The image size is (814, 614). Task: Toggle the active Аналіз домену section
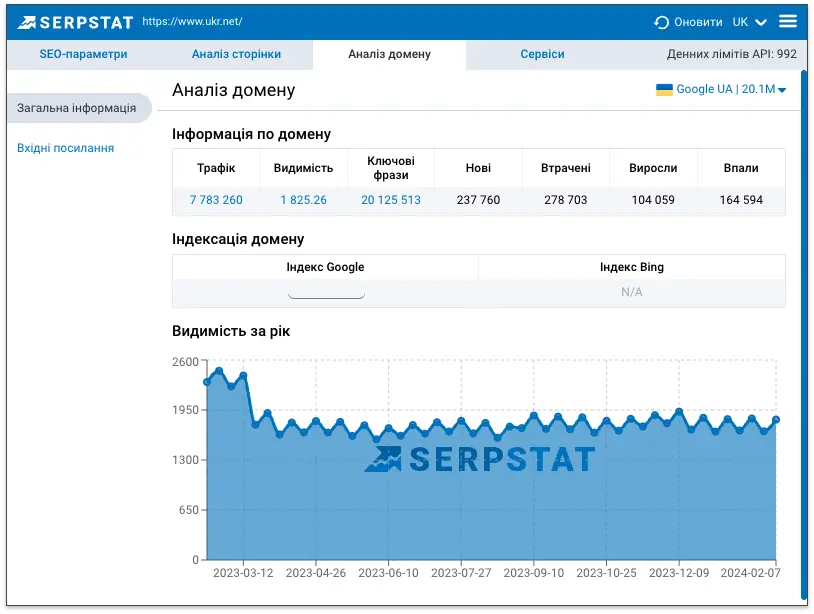[x=388, y=55]
